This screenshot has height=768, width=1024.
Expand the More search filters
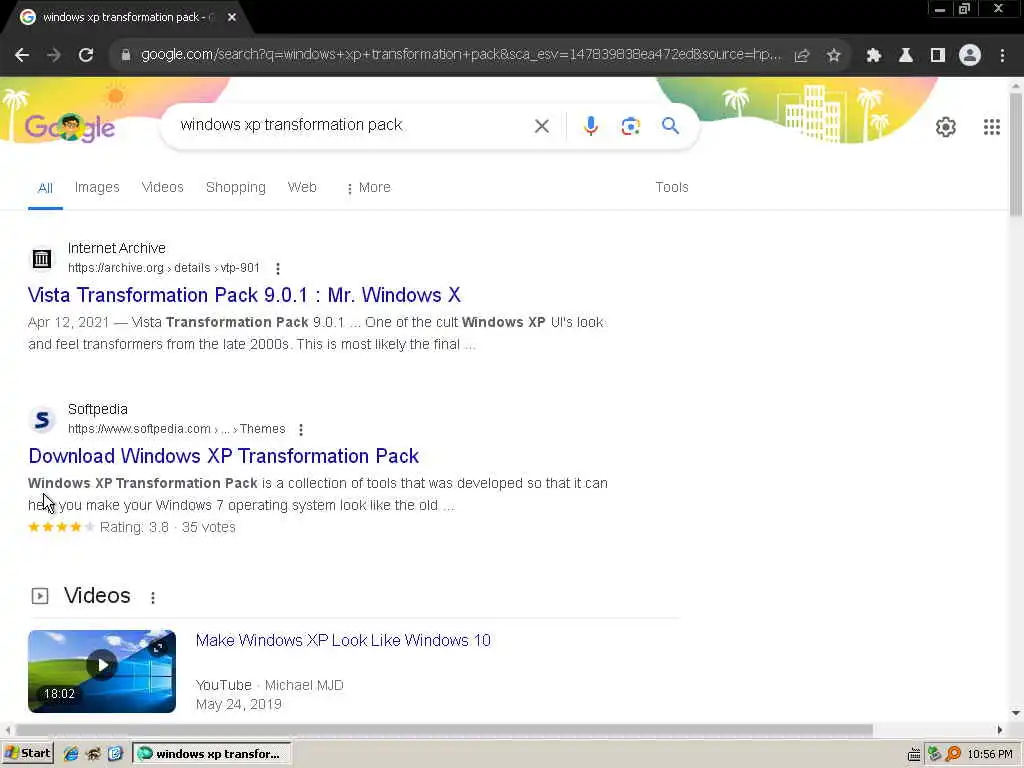pos(368,187)
